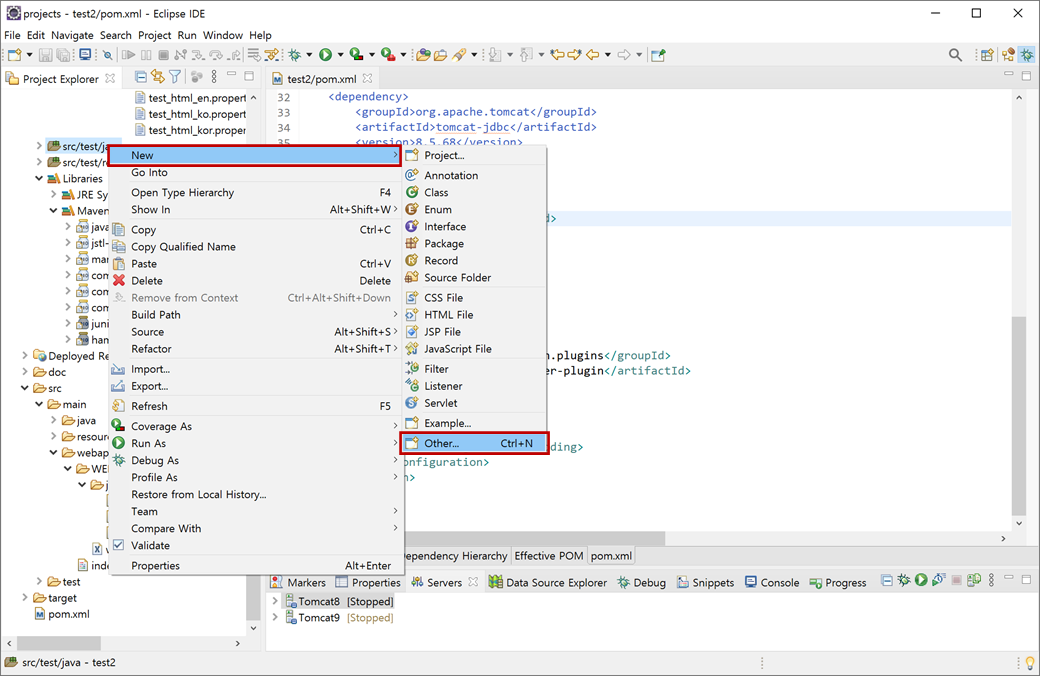Select Build Path context menu entry
Viewport: 1040px width, 676px height.
coord(255,314)
